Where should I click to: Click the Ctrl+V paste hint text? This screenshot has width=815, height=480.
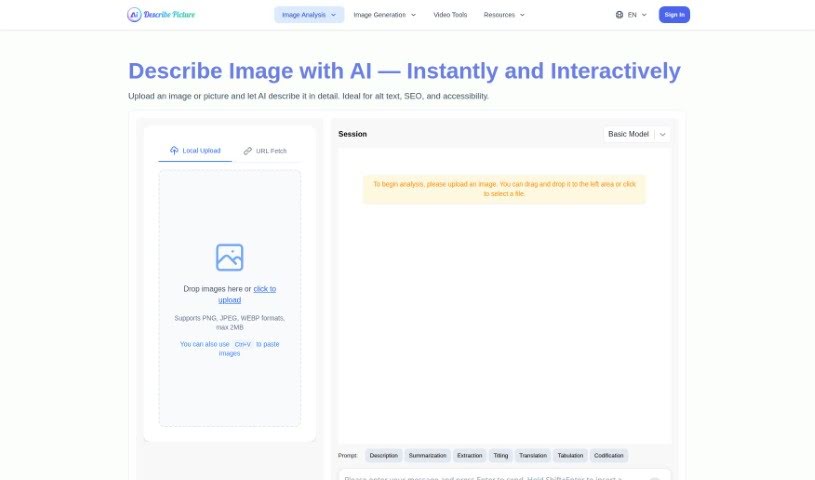coord(229,348)
